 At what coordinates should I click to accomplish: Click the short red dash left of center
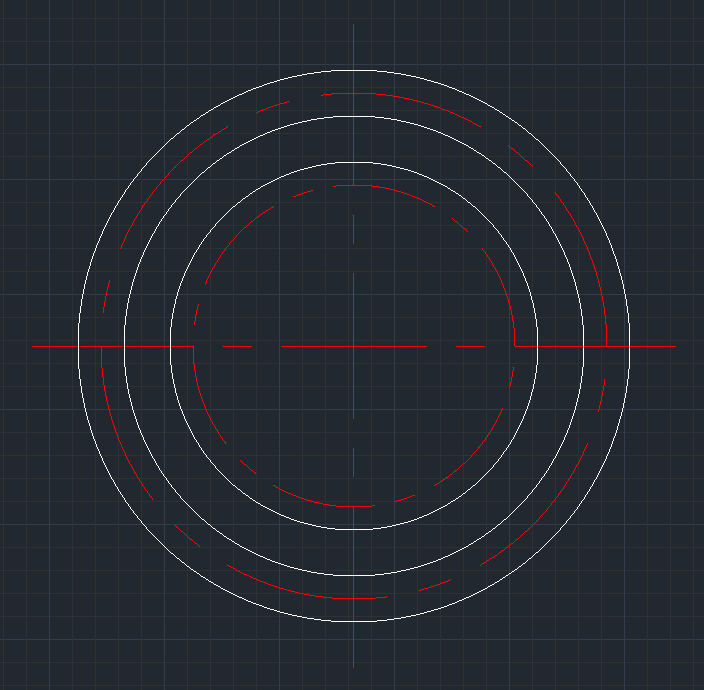coord(237,346)
